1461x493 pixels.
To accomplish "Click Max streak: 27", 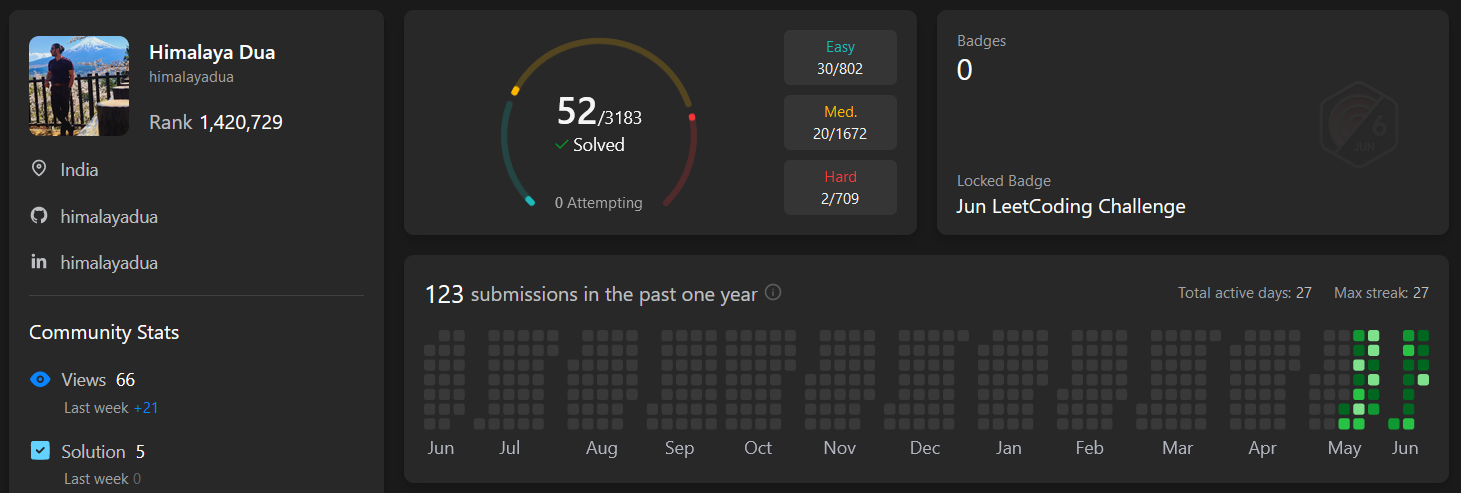I will point(1381,293).
